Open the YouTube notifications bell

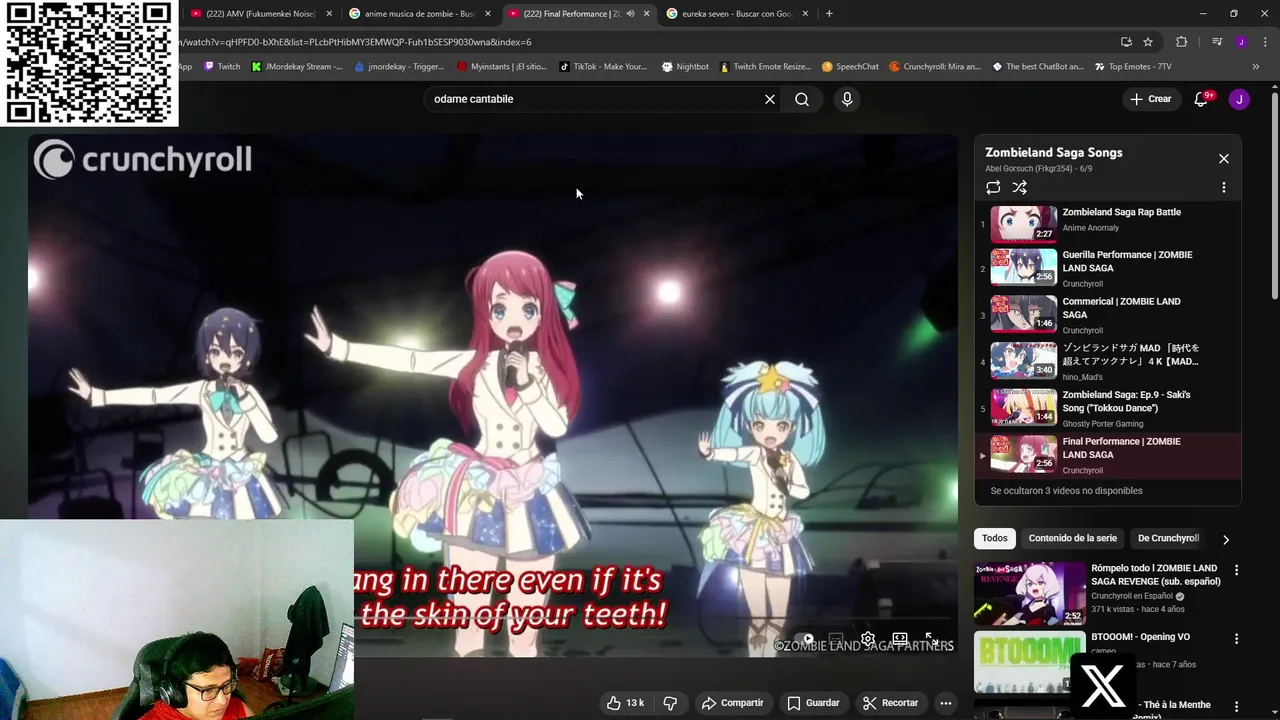tap(1202, 99)
